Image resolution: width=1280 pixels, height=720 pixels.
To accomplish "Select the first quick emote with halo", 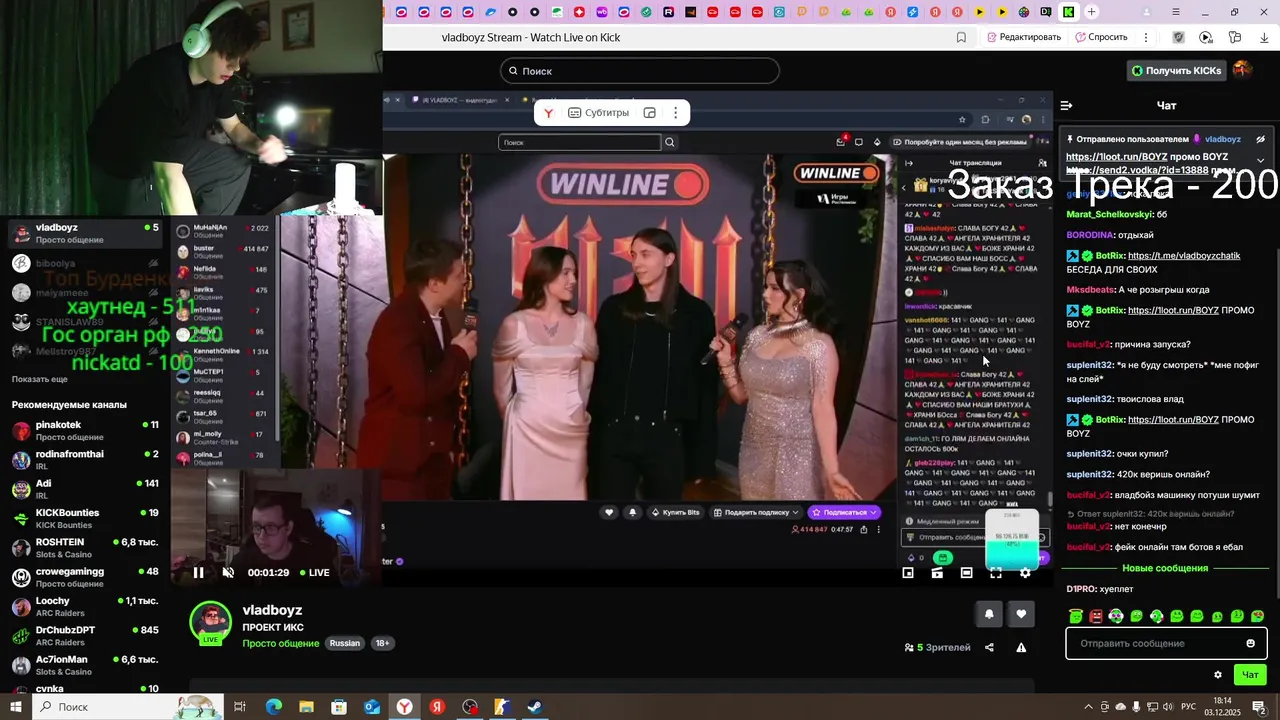I will coord(1076,616).
